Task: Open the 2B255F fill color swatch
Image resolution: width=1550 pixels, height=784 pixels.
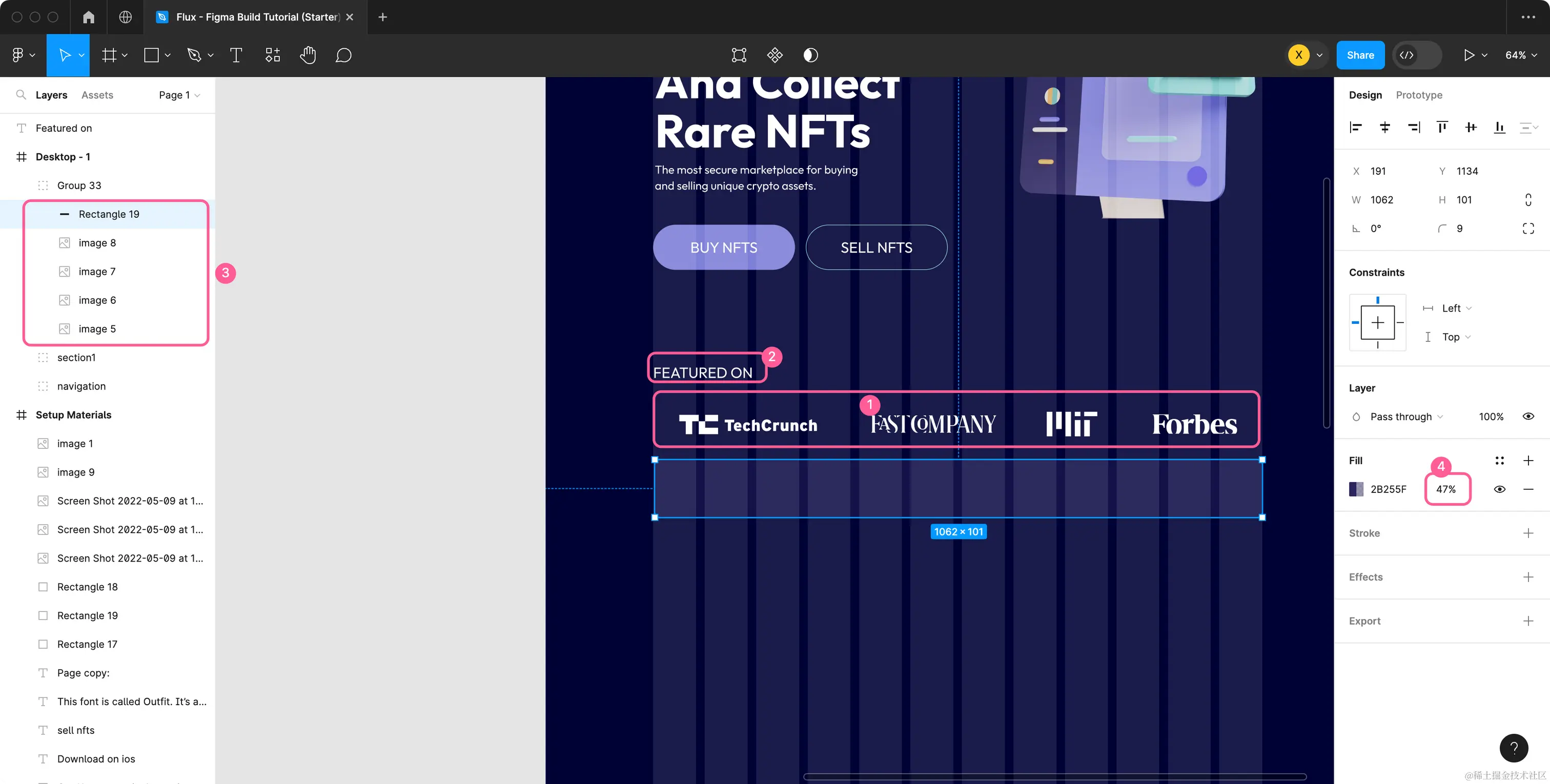Action: coord(1356,489)
